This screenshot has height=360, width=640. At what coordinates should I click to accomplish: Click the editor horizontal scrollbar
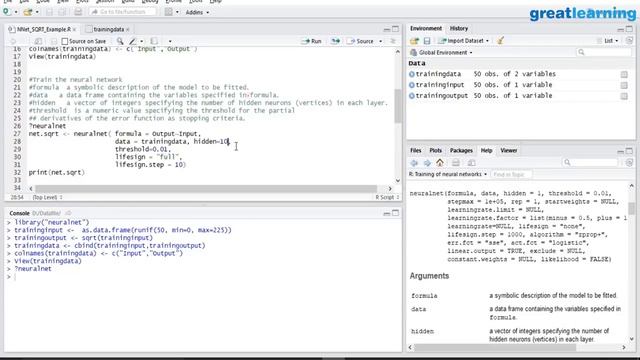click(x=206, y=189)
